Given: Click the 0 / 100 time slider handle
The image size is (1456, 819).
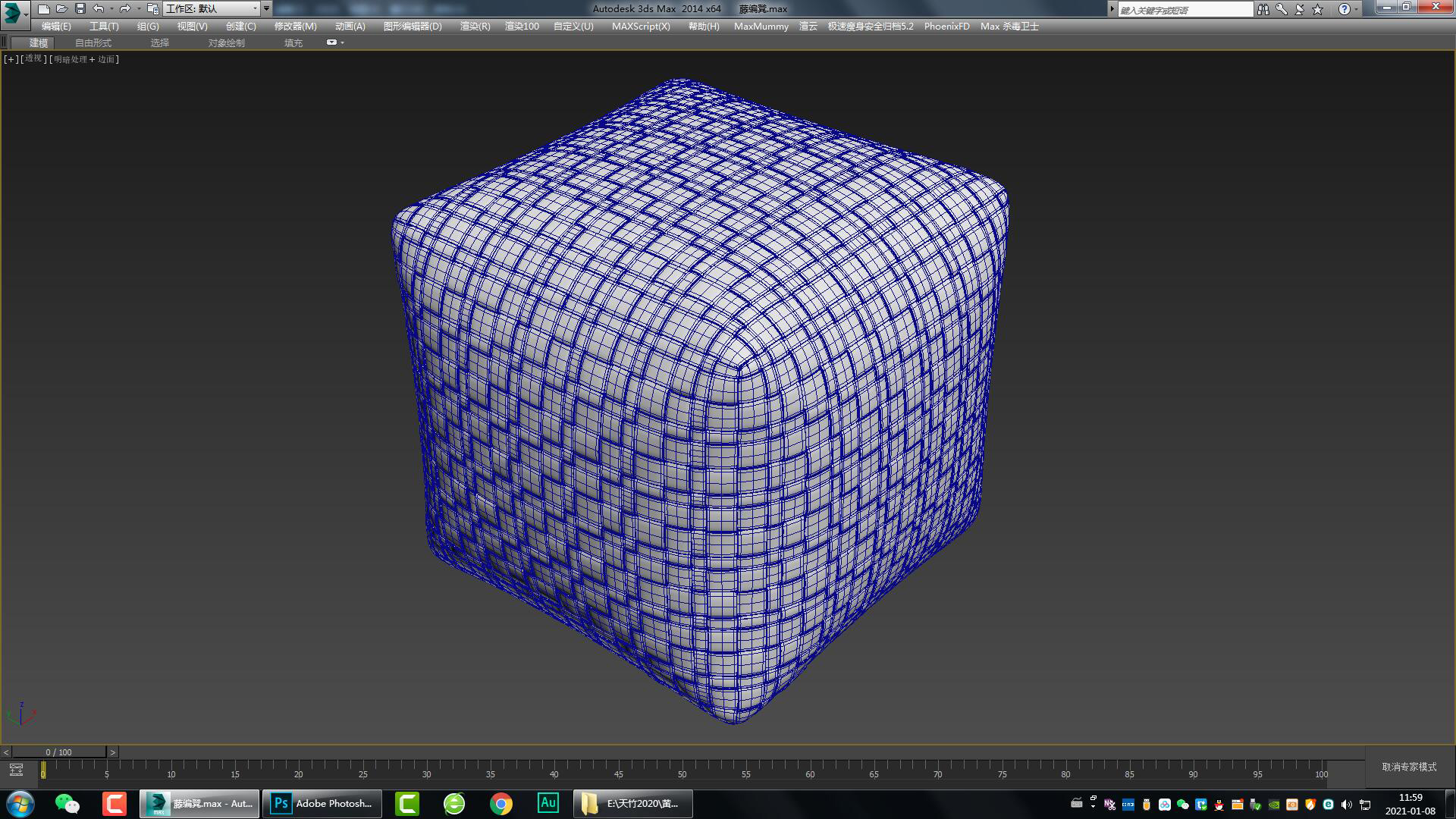Looking at the screenshot, I should pos(58,752).
